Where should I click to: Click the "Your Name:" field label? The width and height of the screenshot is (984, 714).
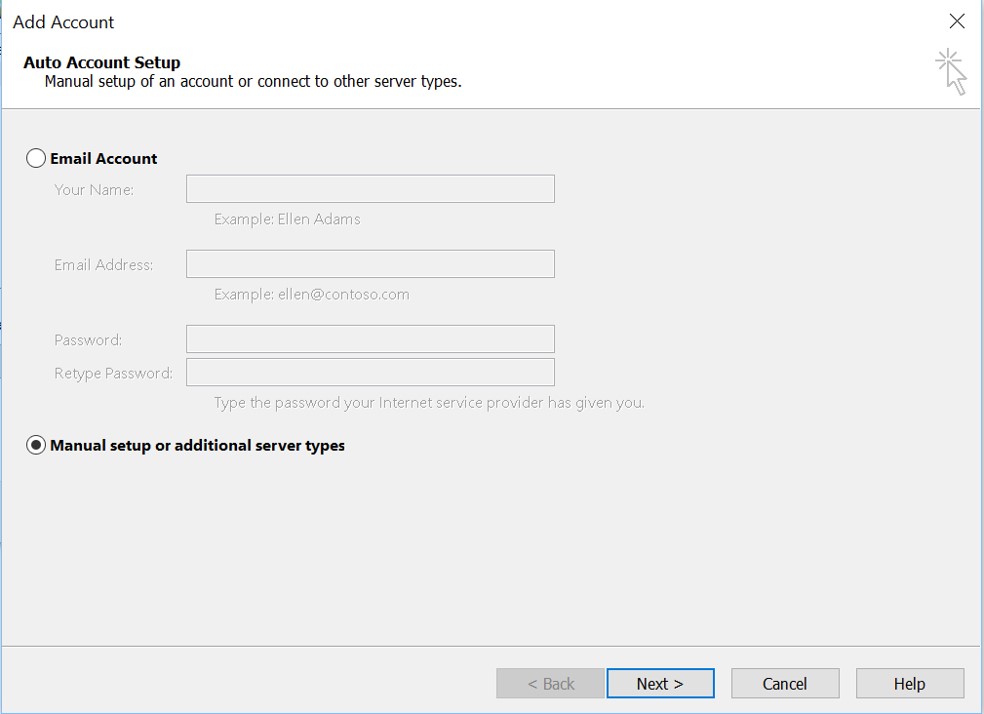(94, 189)
